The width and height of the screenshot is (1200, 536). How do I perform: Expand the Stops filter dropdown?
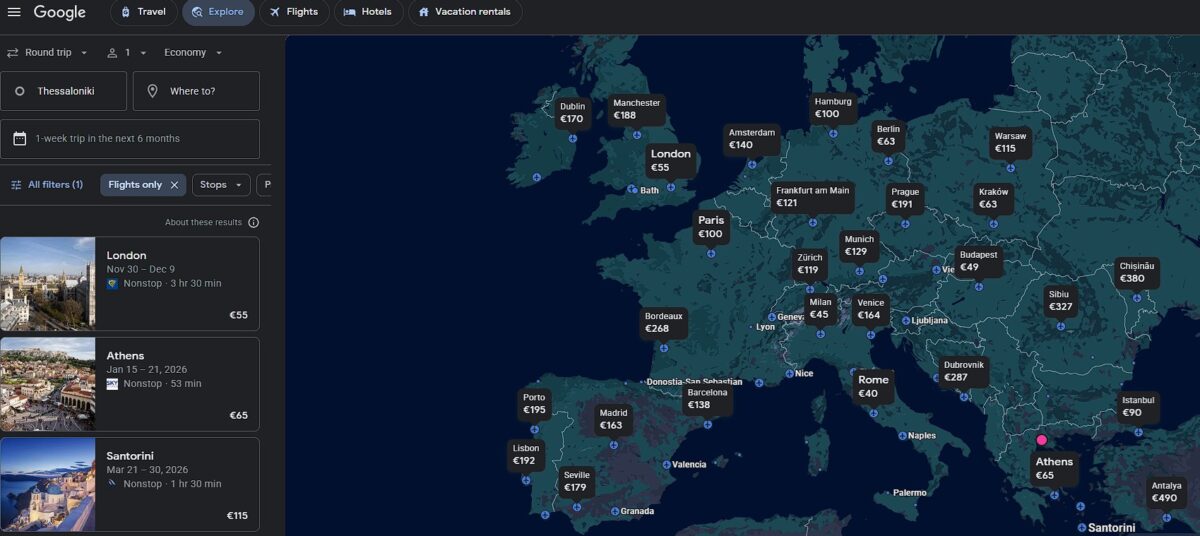coord(221,185)
